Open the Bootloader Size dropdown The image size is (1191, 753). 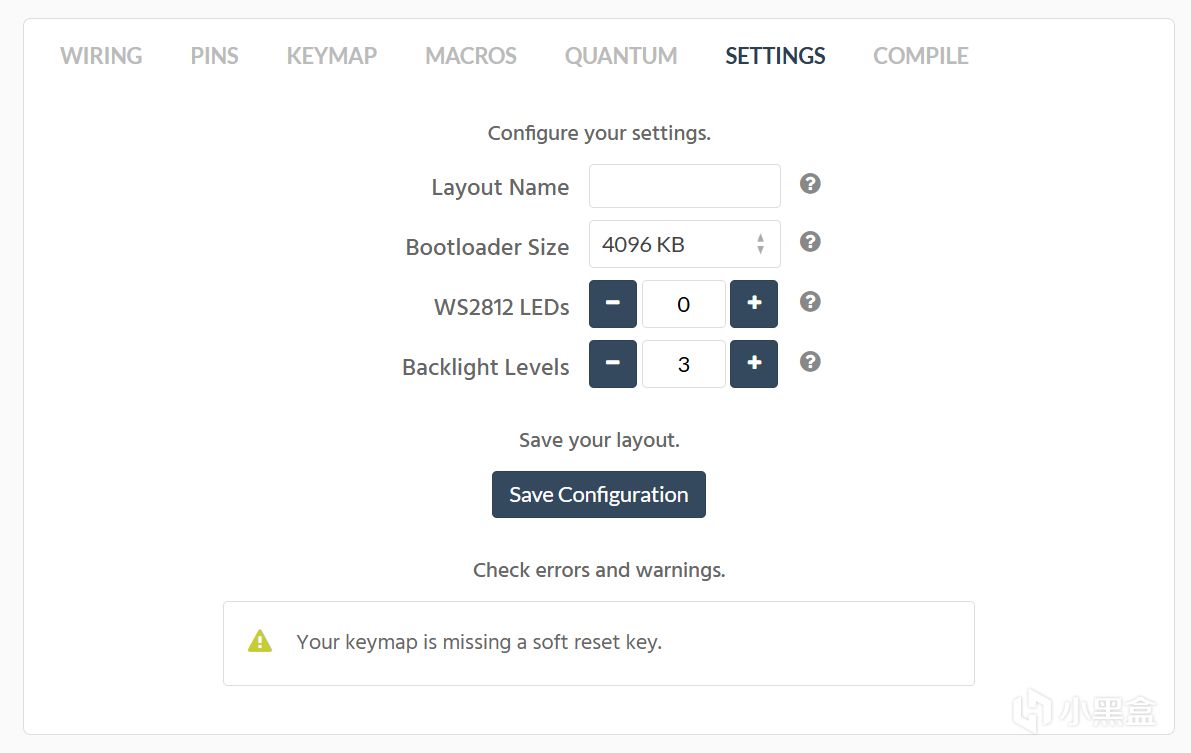click(x=684, y=244)
